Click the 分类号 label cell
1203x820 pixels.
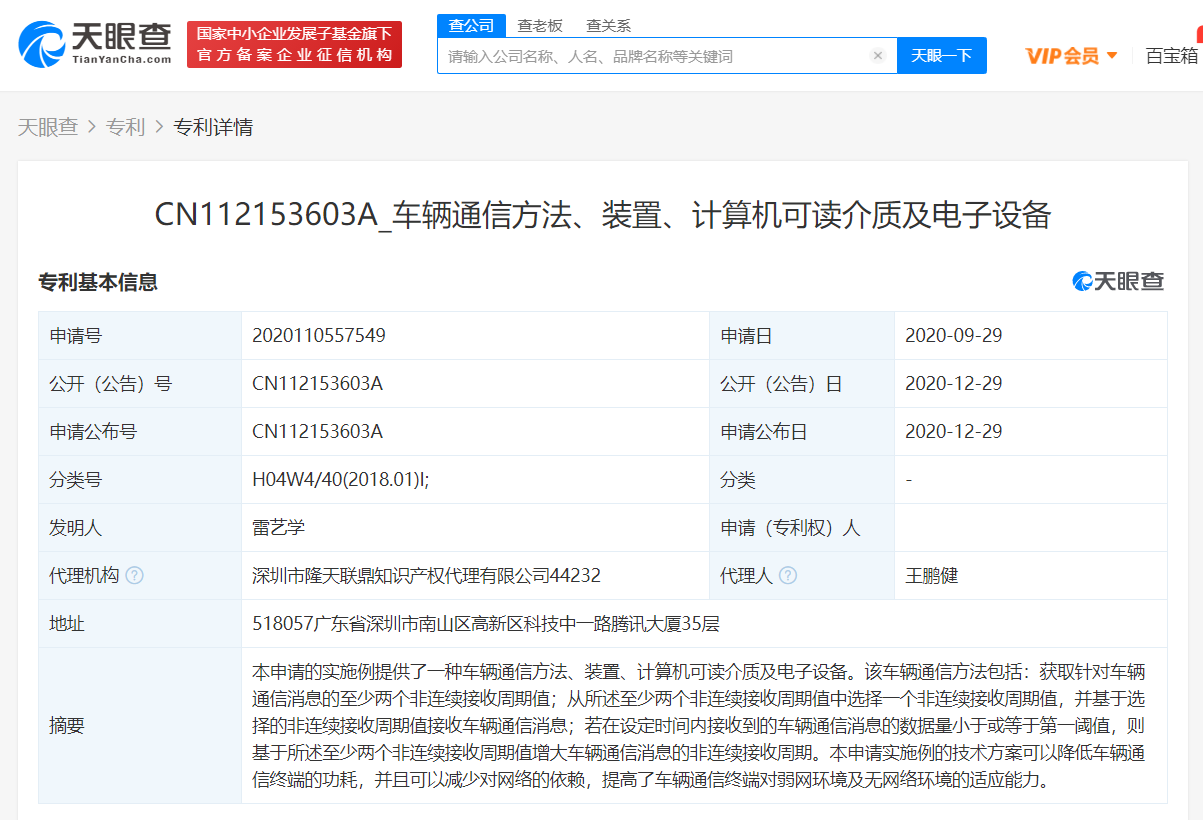coord(140,480)
